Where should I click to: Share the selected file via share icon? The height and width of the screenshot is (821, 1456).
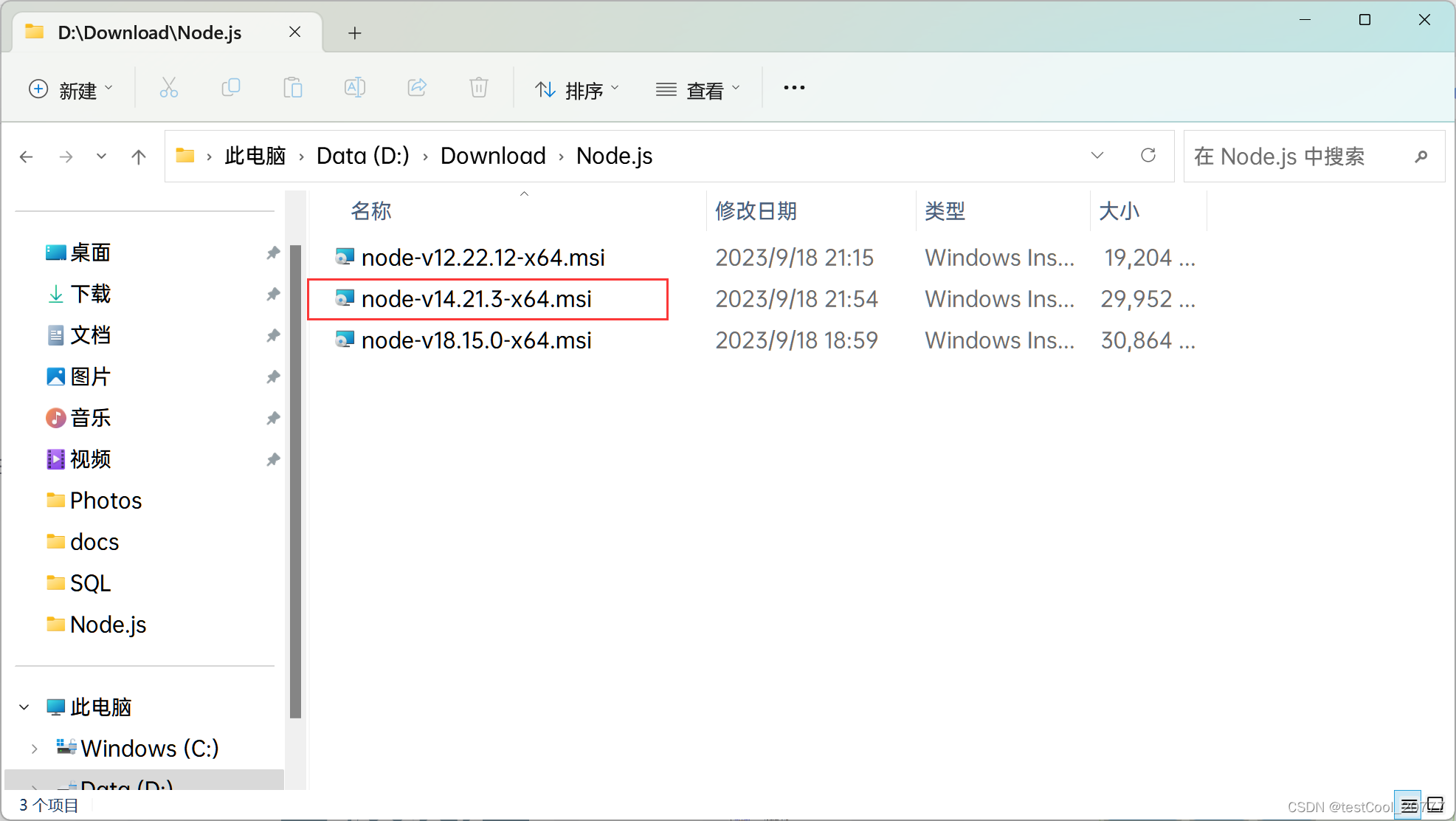(x=417, y=88)
